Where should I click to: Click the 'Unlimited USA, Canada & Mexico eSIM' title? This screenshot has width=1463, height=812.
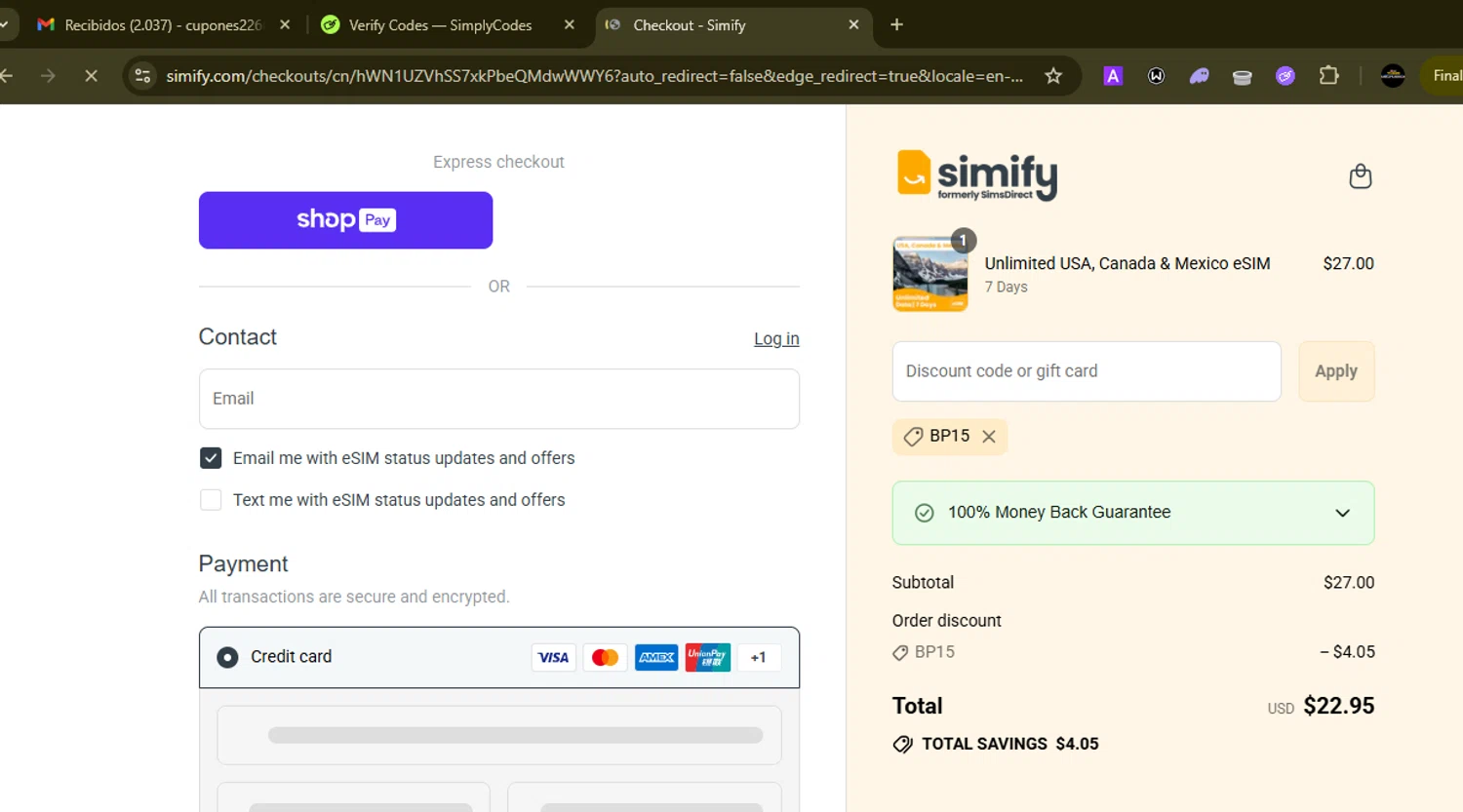click(1127, 263)
